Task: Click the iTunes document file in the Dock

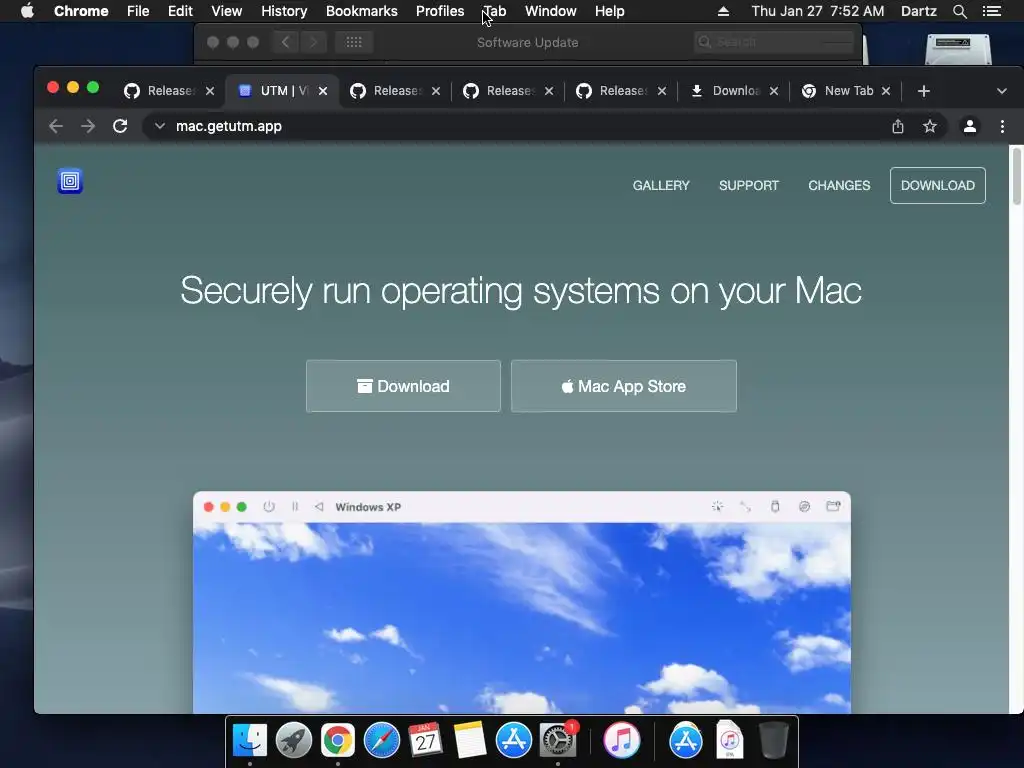Action: tap(729, 740)
